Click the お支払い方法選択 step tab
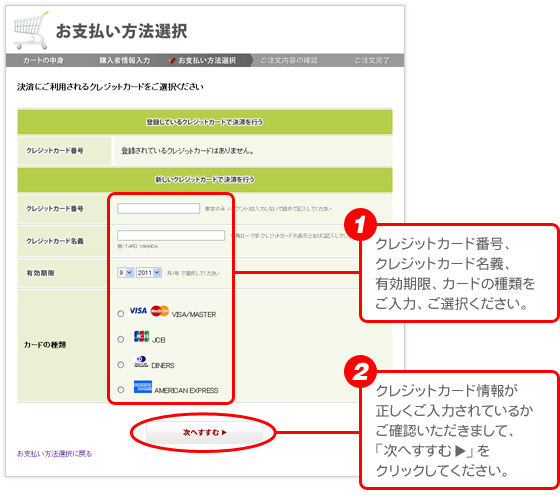The image size is (560, 495). coord(207,60)
